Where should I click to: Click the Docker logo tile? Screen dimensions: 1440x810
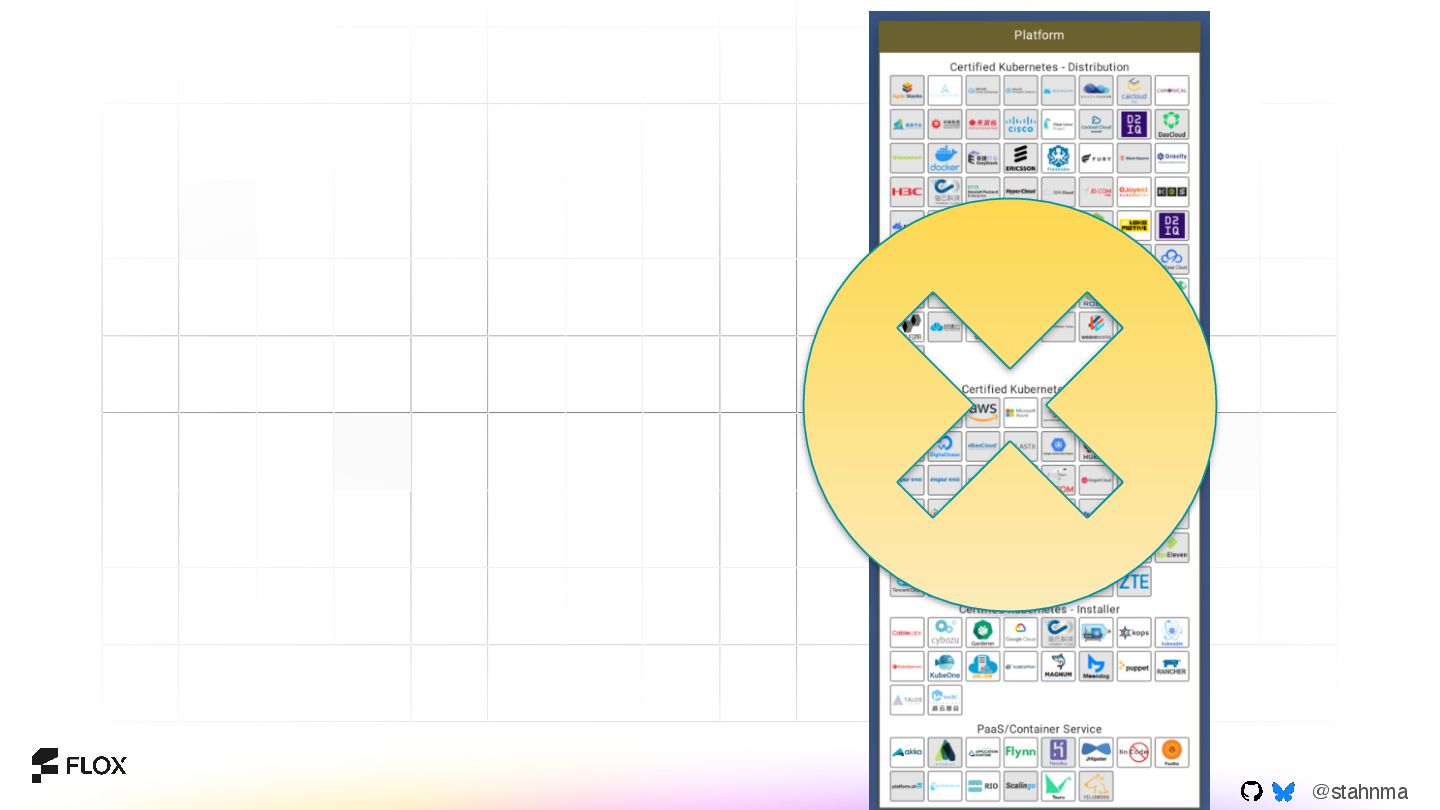coord(945,158)
